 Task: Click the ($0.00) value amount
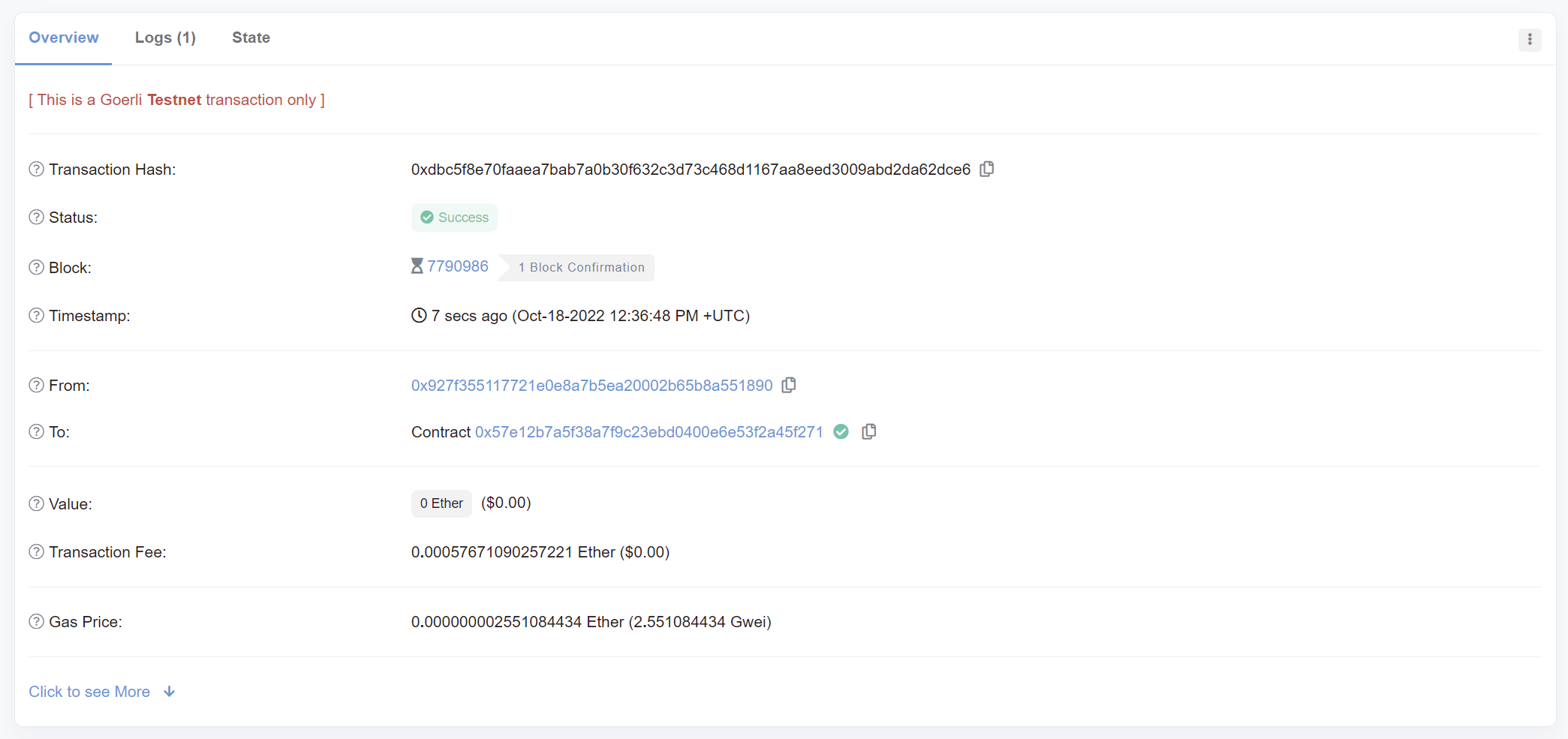click(x=506, y=503)
